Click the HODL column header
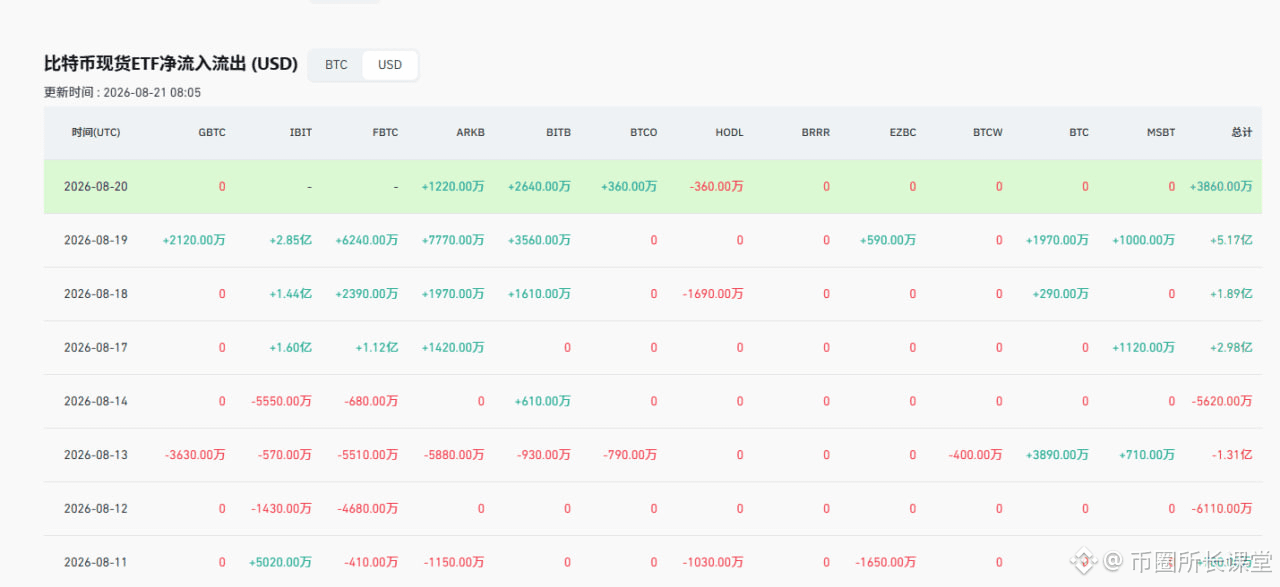The height and width of the screenshot is (587, 1280). point(730,133)
